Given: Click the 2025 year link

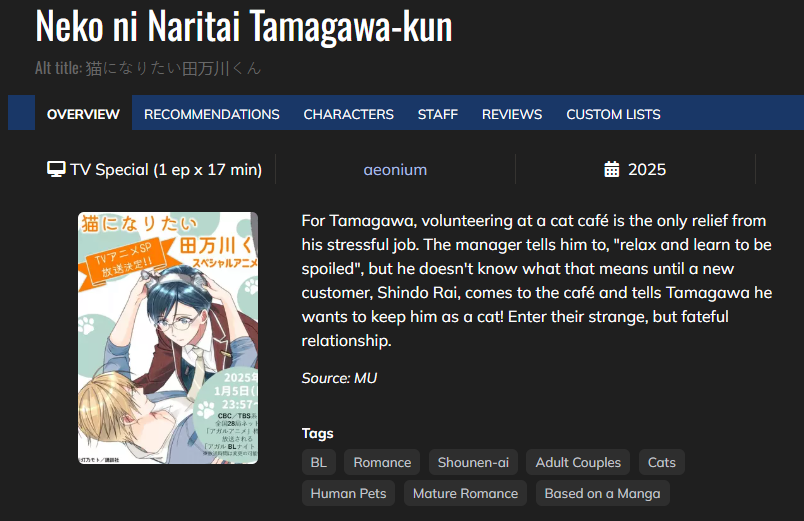Looking at the screenshot, I should (x=647, y=169).
